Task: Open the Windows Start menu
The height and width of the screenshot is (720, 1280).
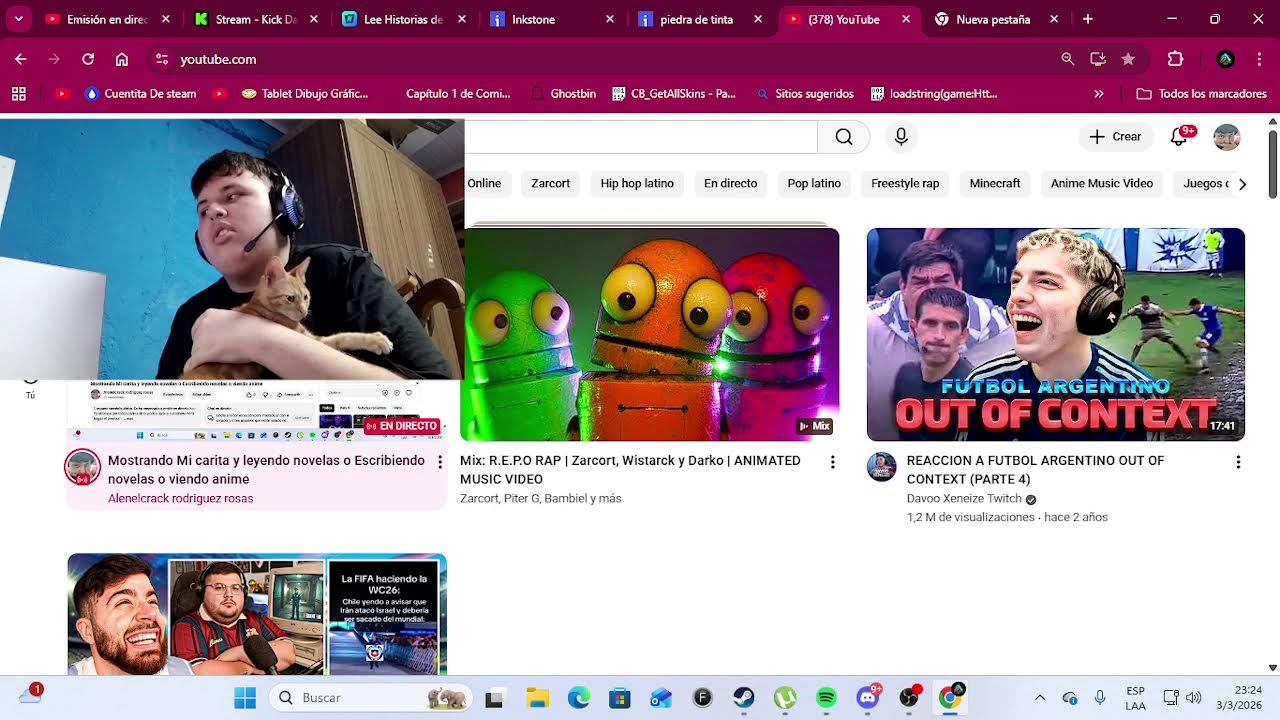Action: click(x=245, y=698)
